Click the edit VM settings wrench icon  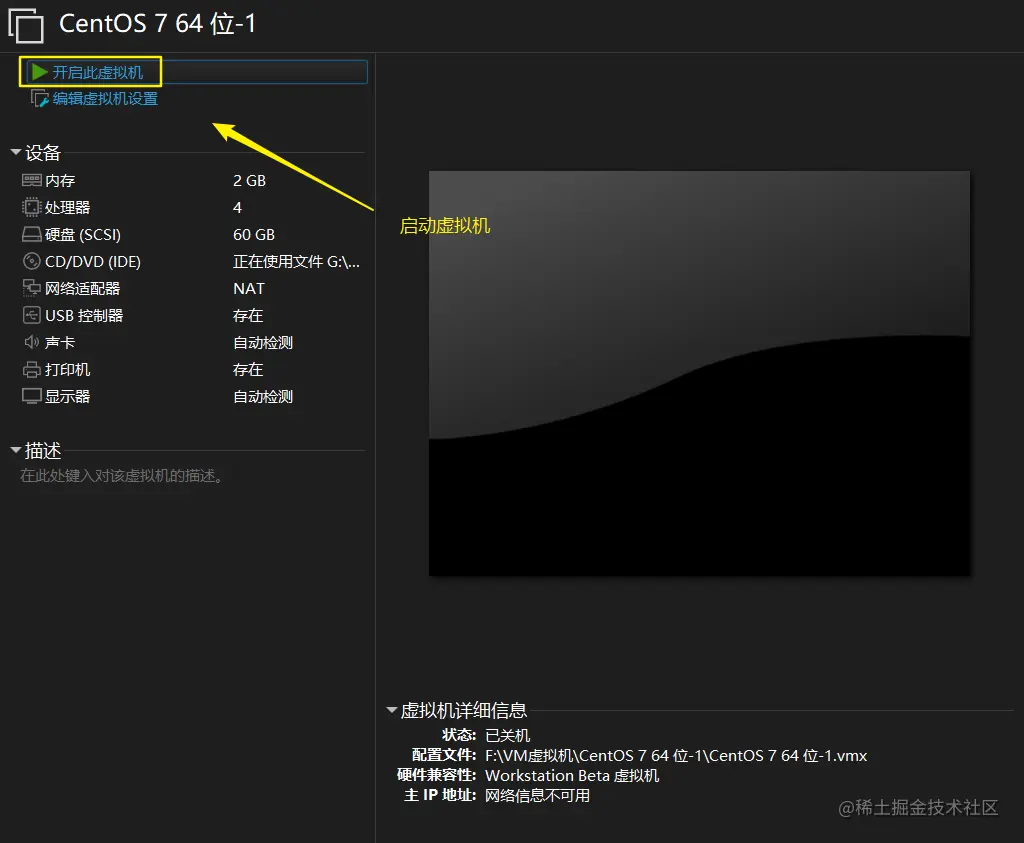tap(40, 99)
